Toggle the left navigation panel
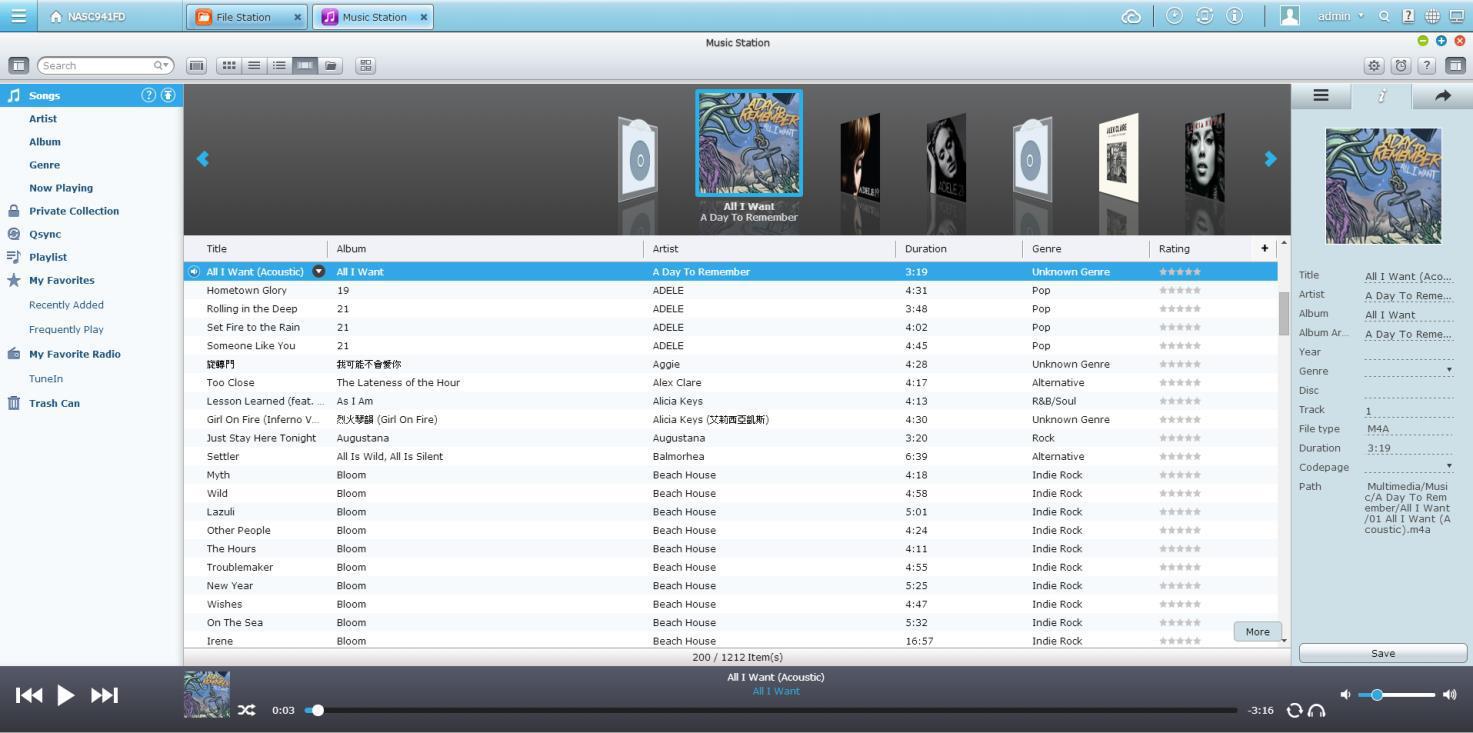This screenshot has height=733, width=1473. (18, 65)
